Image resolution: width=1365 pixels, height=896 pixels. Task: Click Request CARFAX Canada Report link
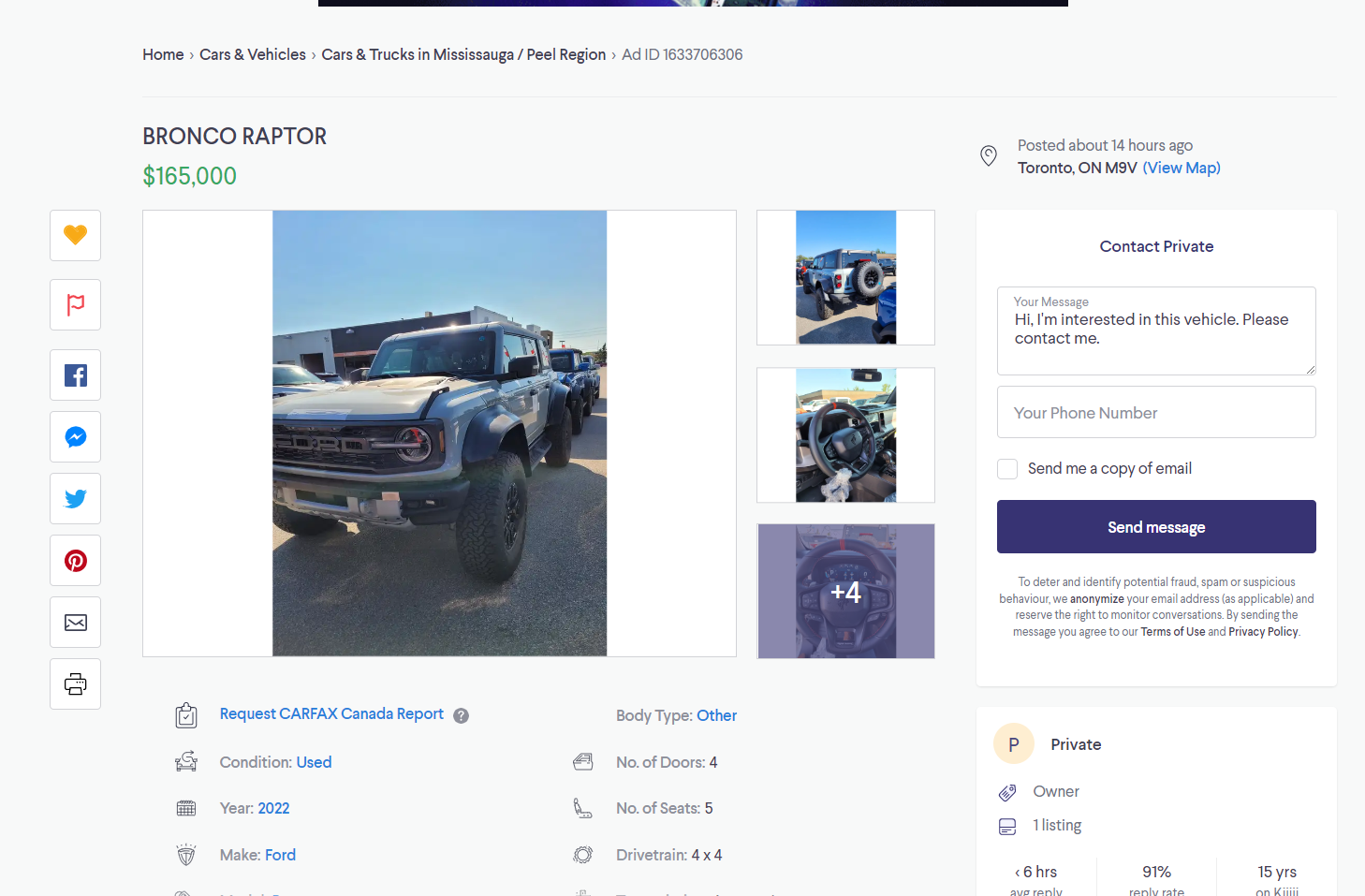pyautogui.click(x=331, y=713)
